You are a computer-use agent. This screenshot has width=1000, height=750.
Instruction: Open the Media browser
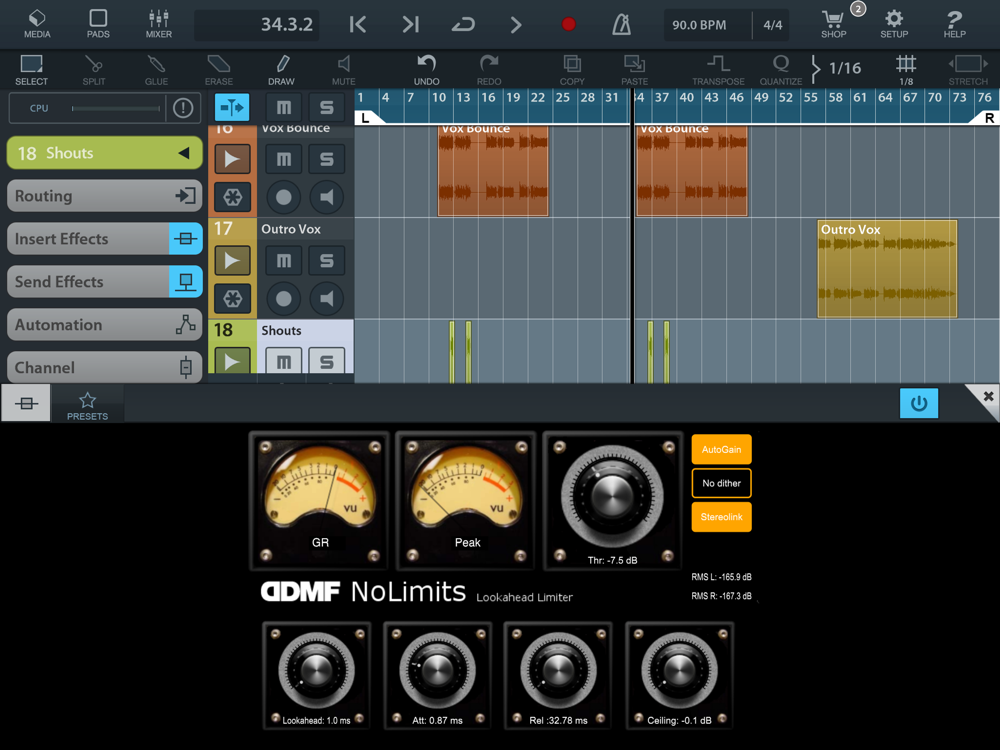tap(37, 24)
